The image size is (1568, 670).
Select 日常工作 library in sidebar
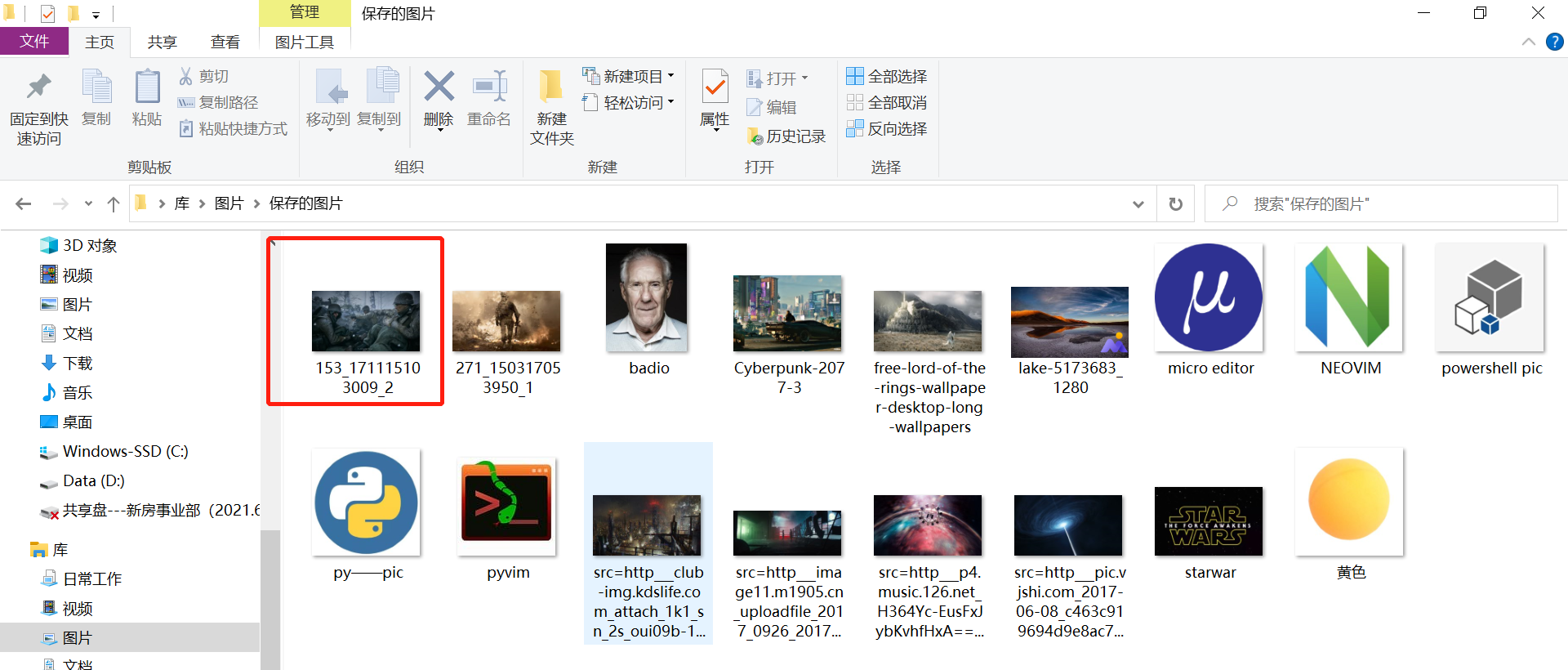coord(82,578)
